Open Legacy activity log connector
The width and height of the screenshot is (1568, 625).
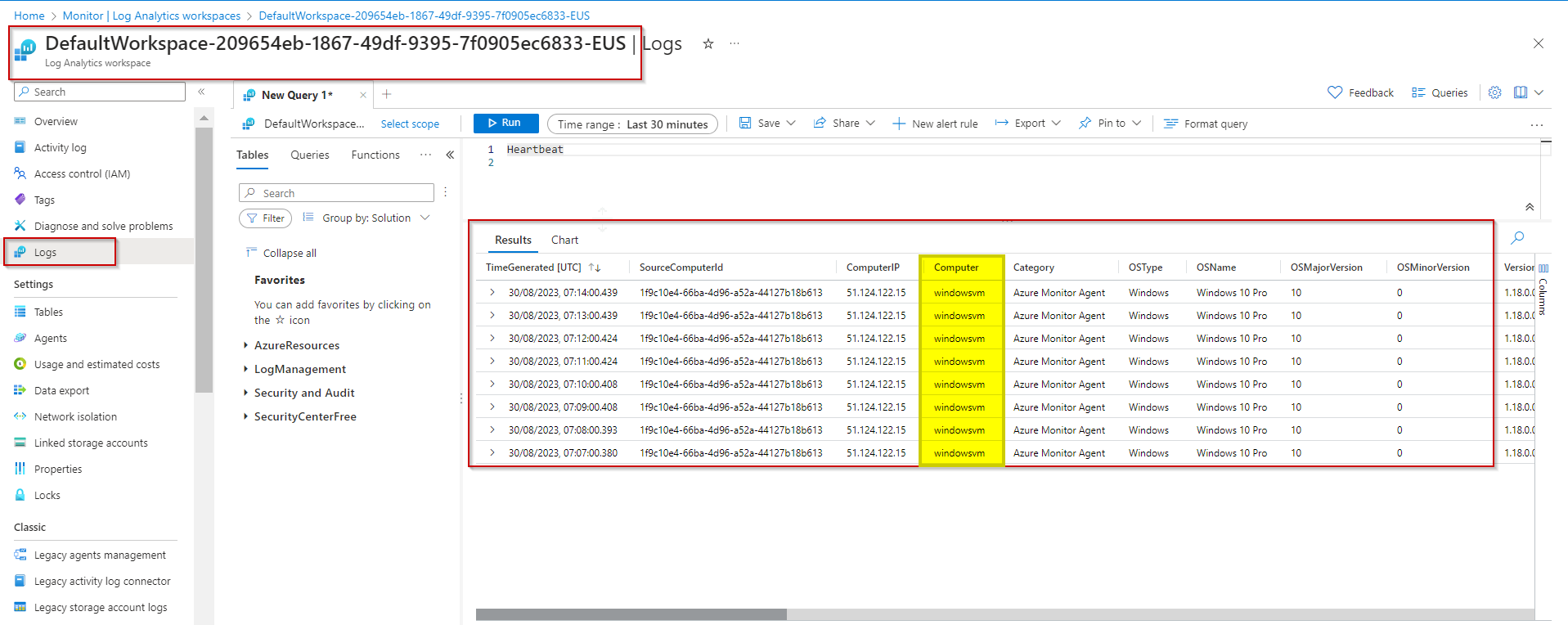[102, 581]
